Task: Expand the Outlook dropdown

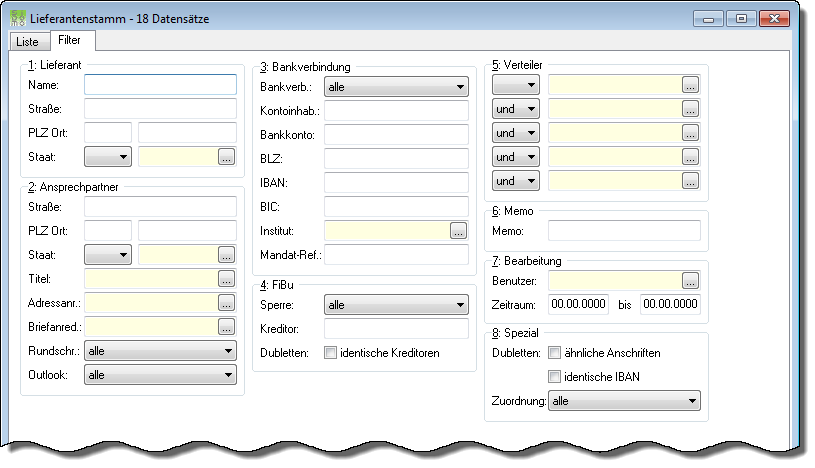Action: (160, 375)
